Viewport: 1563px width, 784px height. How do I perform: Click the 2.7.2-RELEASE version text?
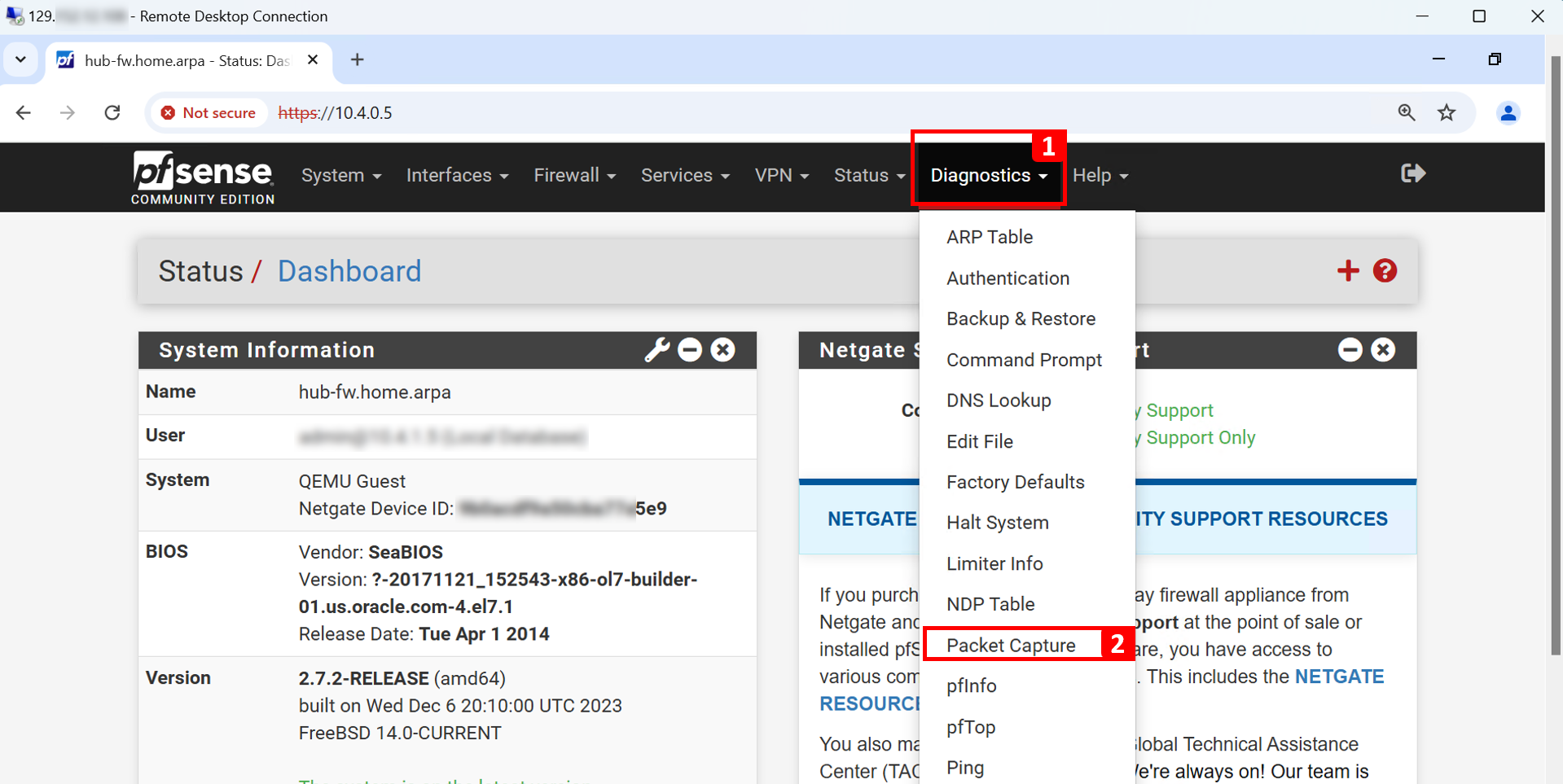pyautogui.click(x=363, y=679)
